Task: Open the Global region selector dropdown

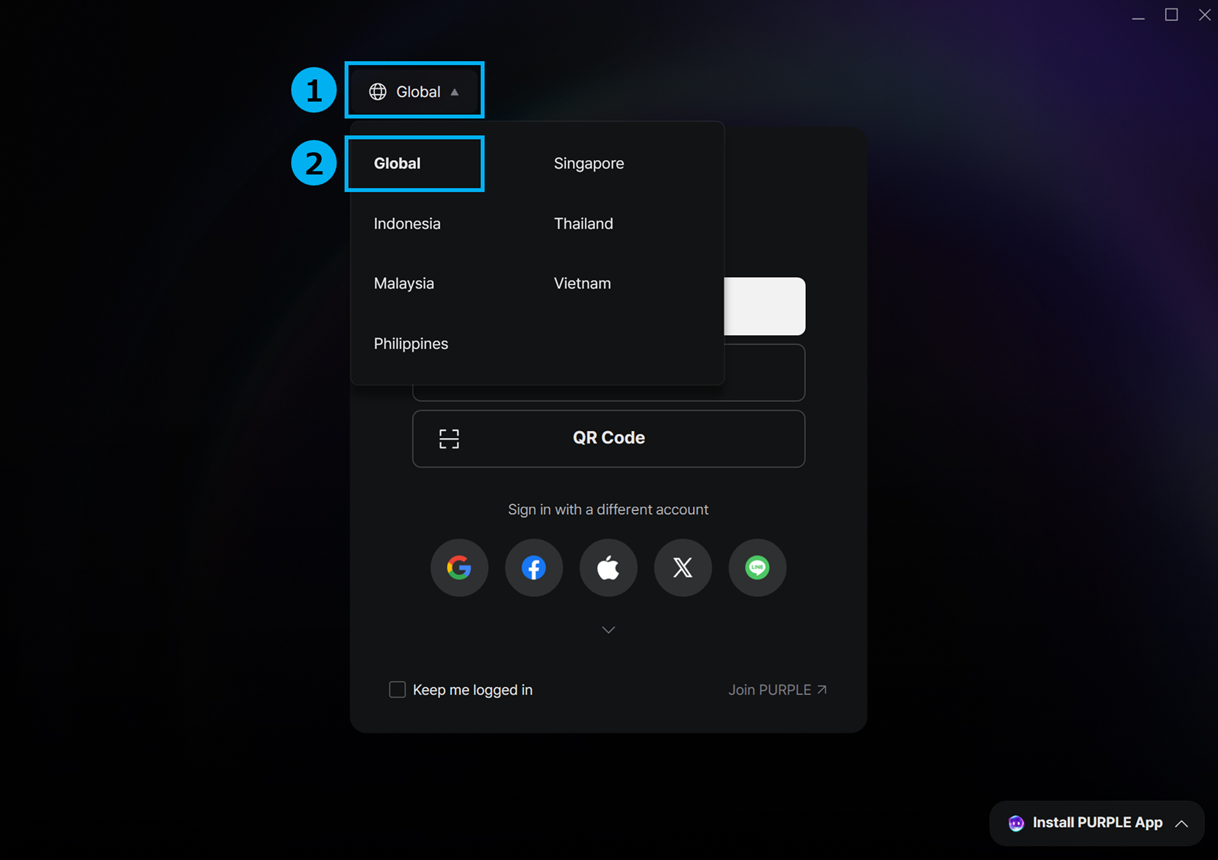Action: tap(415, 91)
